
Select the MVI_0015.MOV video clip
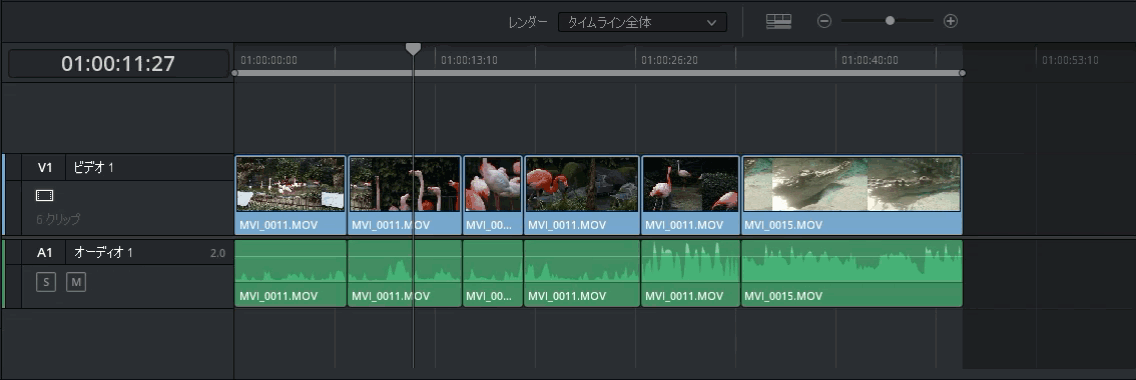coord(852,195)
